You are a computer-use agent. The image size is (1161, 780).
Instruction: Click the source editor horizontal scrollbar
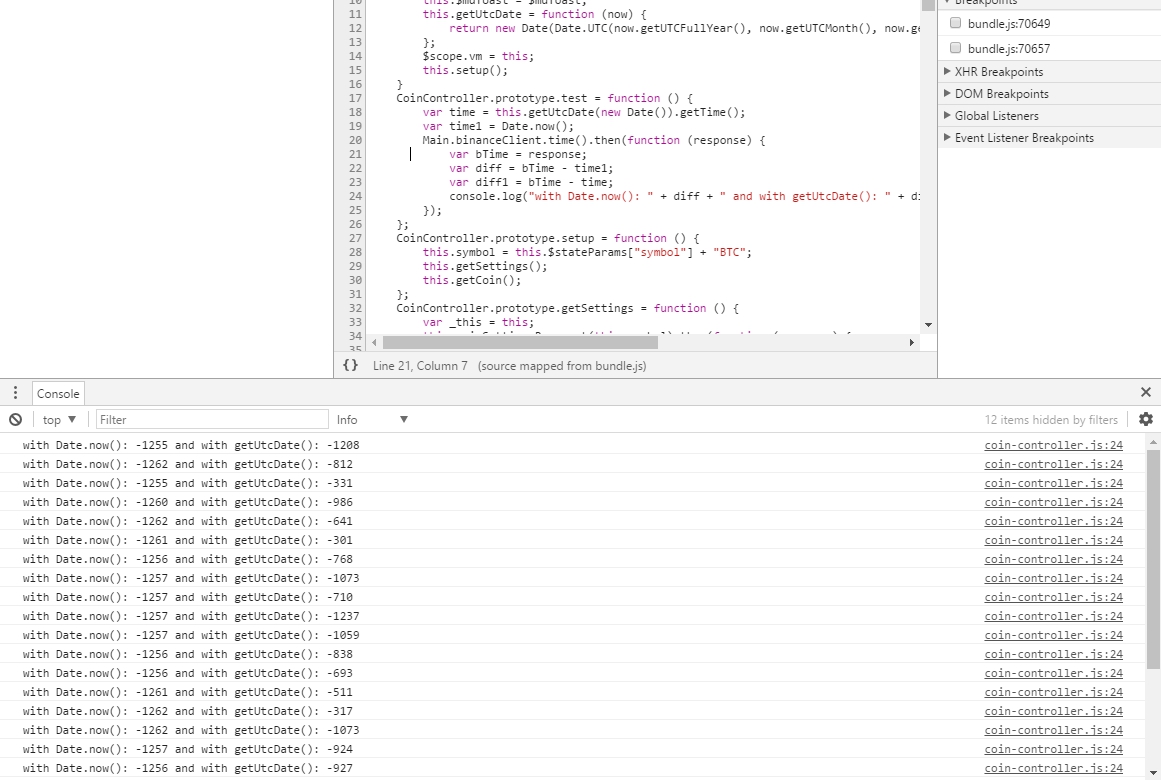[x=520, y=342]
